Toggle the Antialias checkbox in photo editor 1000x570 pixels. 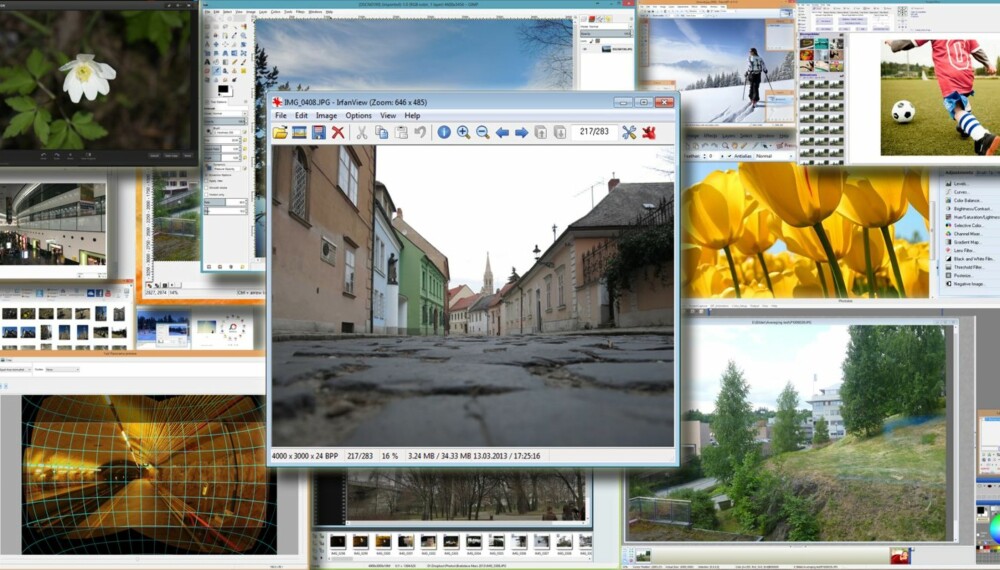tap(730, 156)
